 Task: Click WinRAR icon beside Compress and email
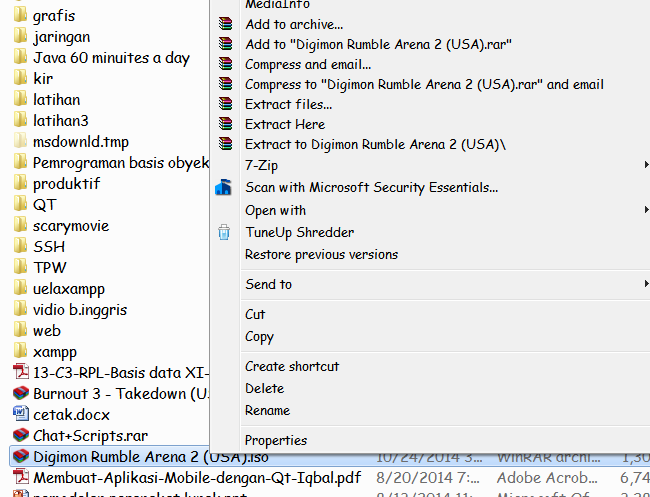[x=226, y=64]
